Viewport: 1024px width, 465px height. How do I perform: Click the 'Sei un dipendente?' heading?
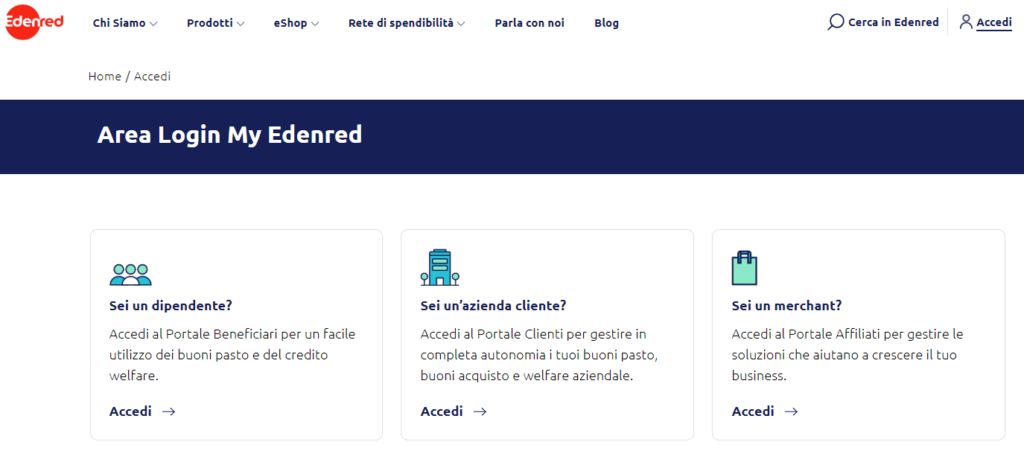coord(171,306)
